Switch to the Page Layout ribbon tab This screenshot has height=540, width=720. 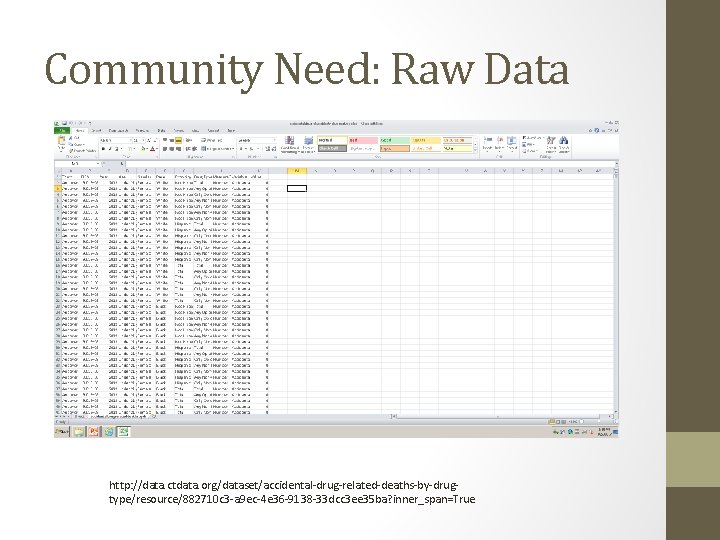tap(118, 130)
